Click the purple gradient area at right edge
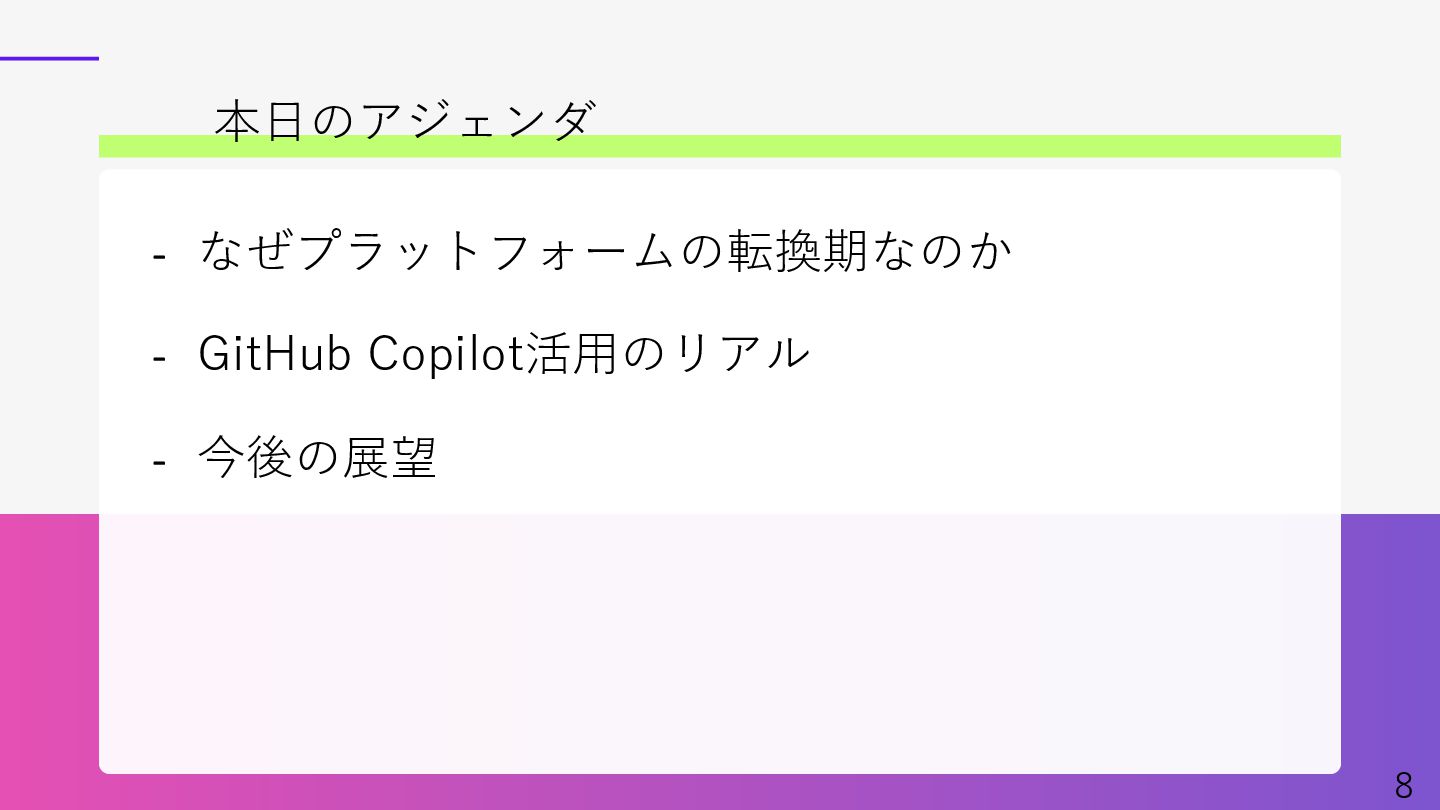The height and width of the screenshot is (810, 1440). coord(1390,640)
